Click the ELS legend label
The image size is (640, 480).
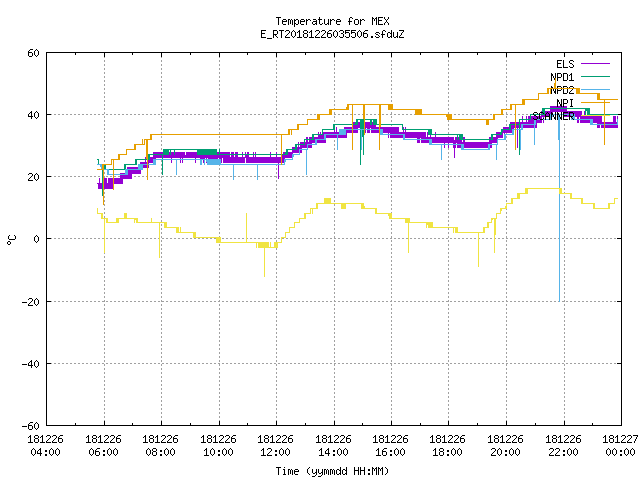[x=565, y=64]
